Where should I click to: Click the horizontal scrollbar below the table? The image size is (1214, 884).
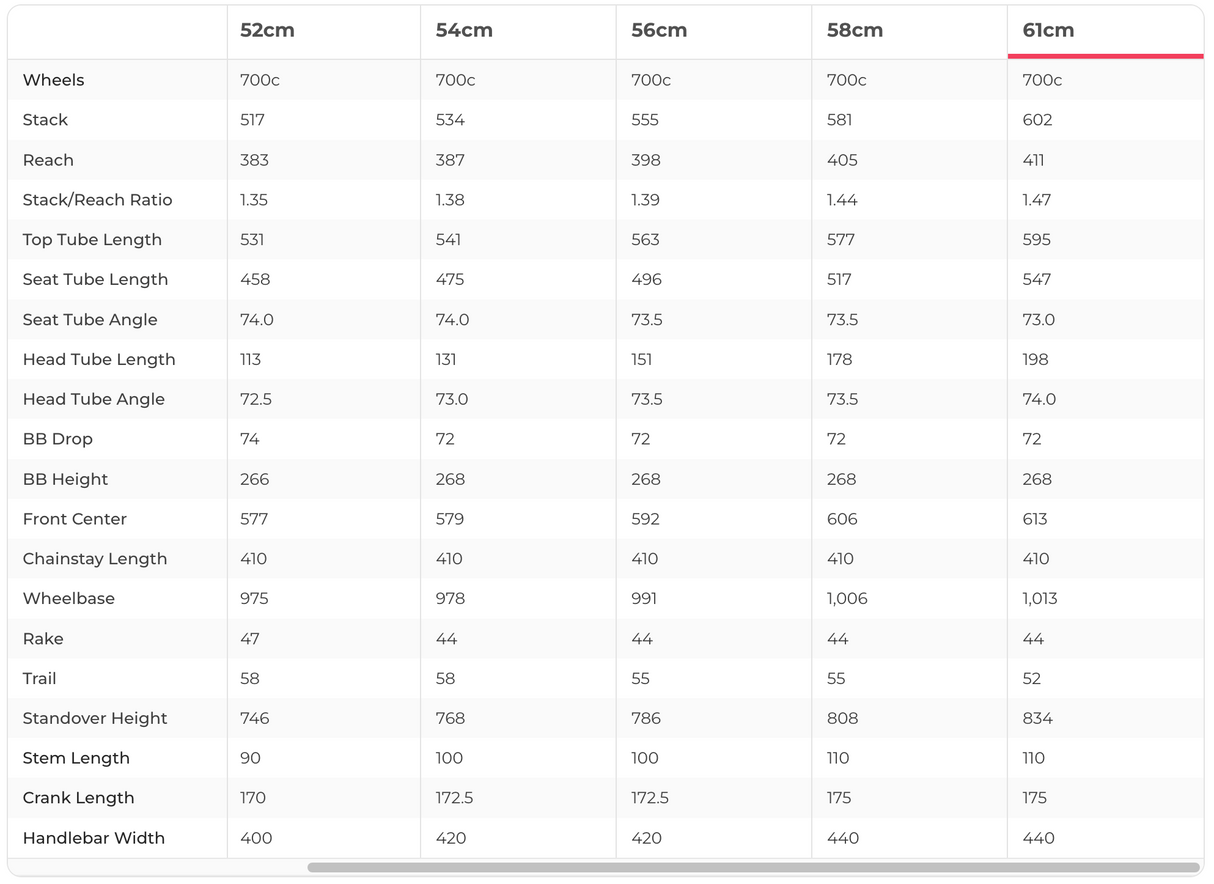point(753,867)
